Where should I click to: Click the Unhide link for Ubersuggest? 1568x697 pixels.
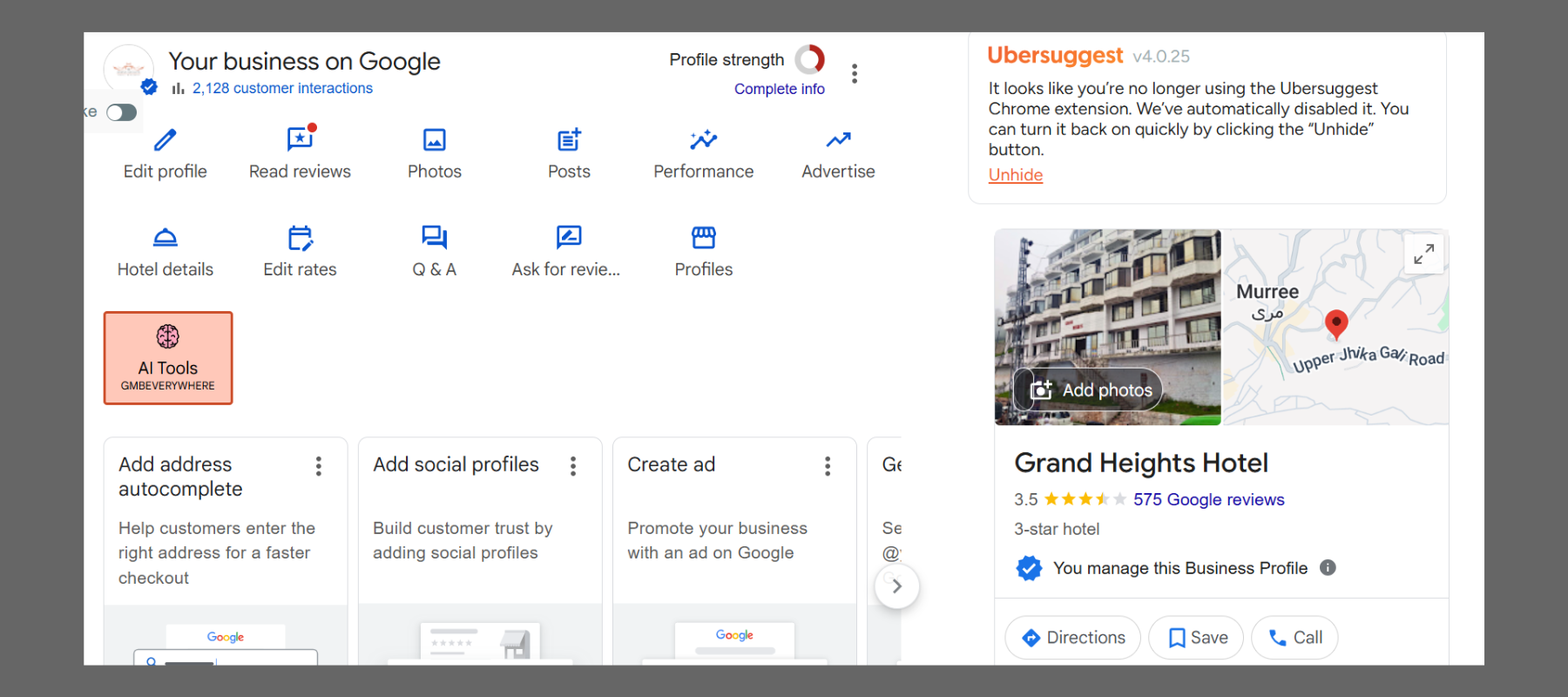[x=1015, y=175]
